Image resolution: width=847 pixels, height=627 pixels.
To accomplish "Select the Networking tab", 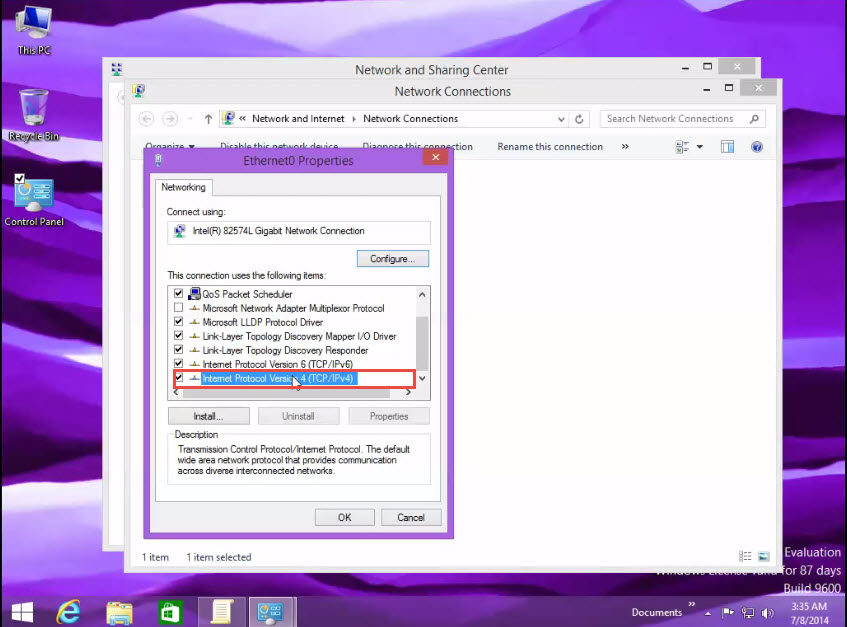I will click(184, 187).
